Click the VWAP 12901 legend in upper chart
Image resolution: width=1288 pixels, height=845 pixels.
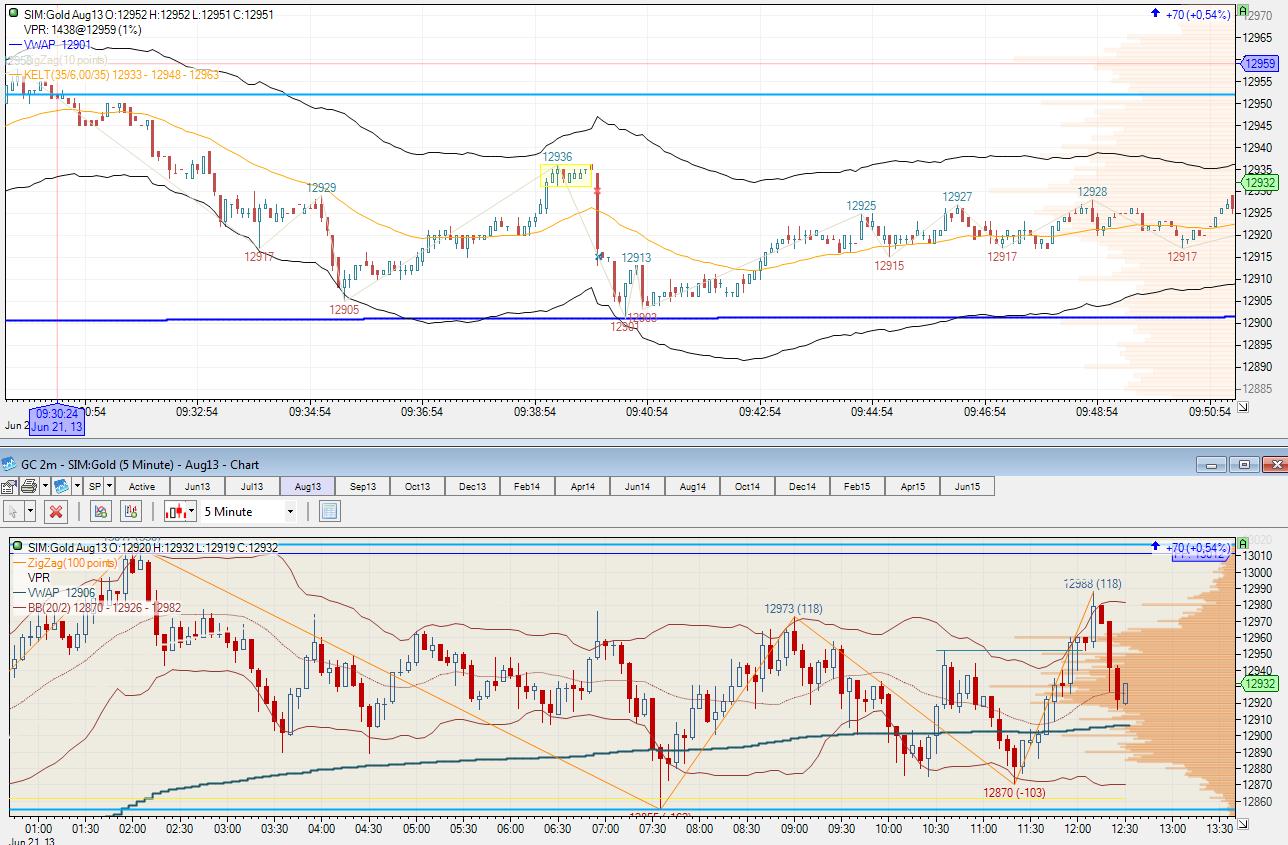(x=49, y=44)
